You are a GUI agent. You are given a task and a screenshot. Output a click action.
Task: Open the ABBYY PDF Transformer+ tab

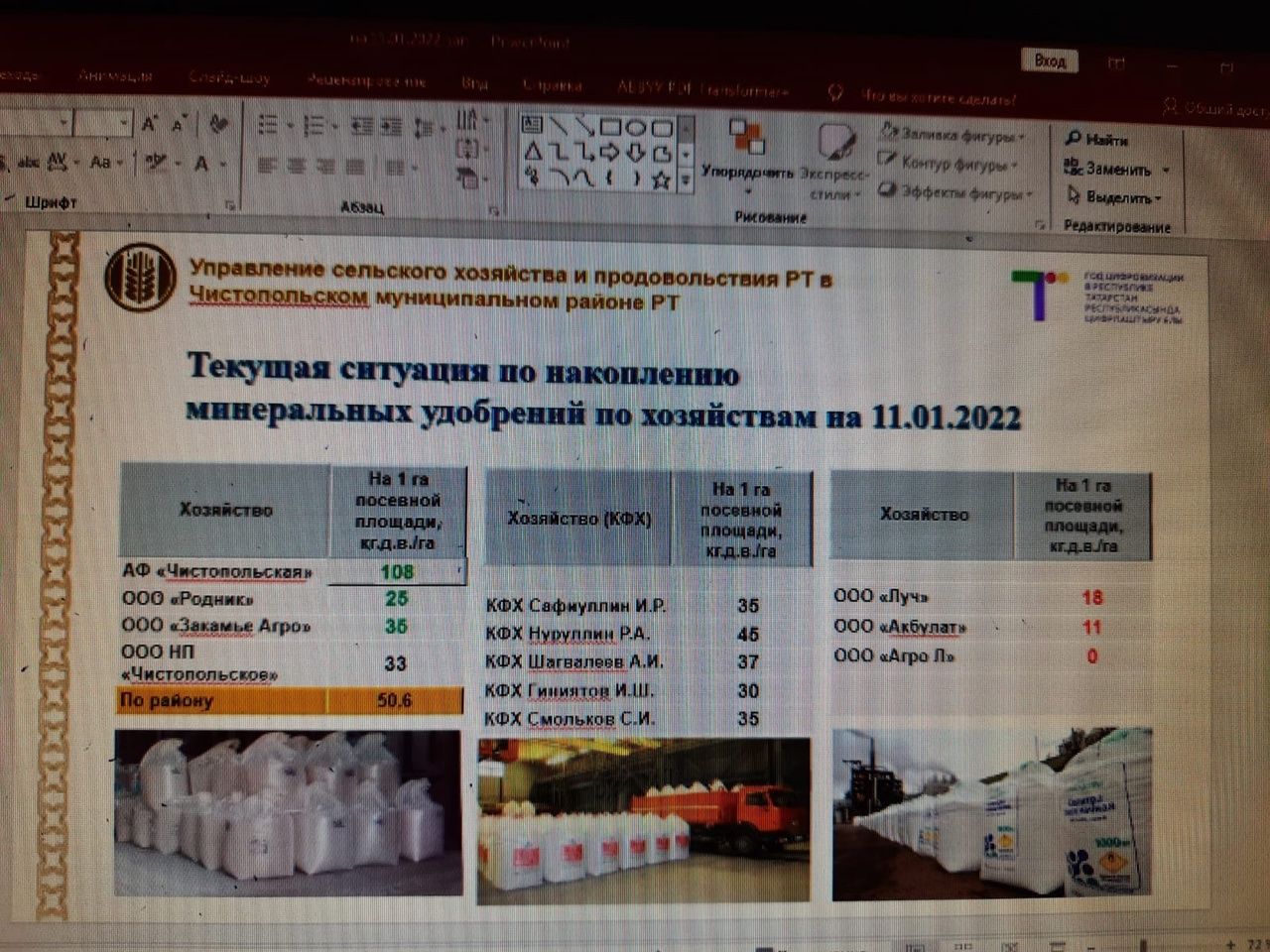click(701, 89)
